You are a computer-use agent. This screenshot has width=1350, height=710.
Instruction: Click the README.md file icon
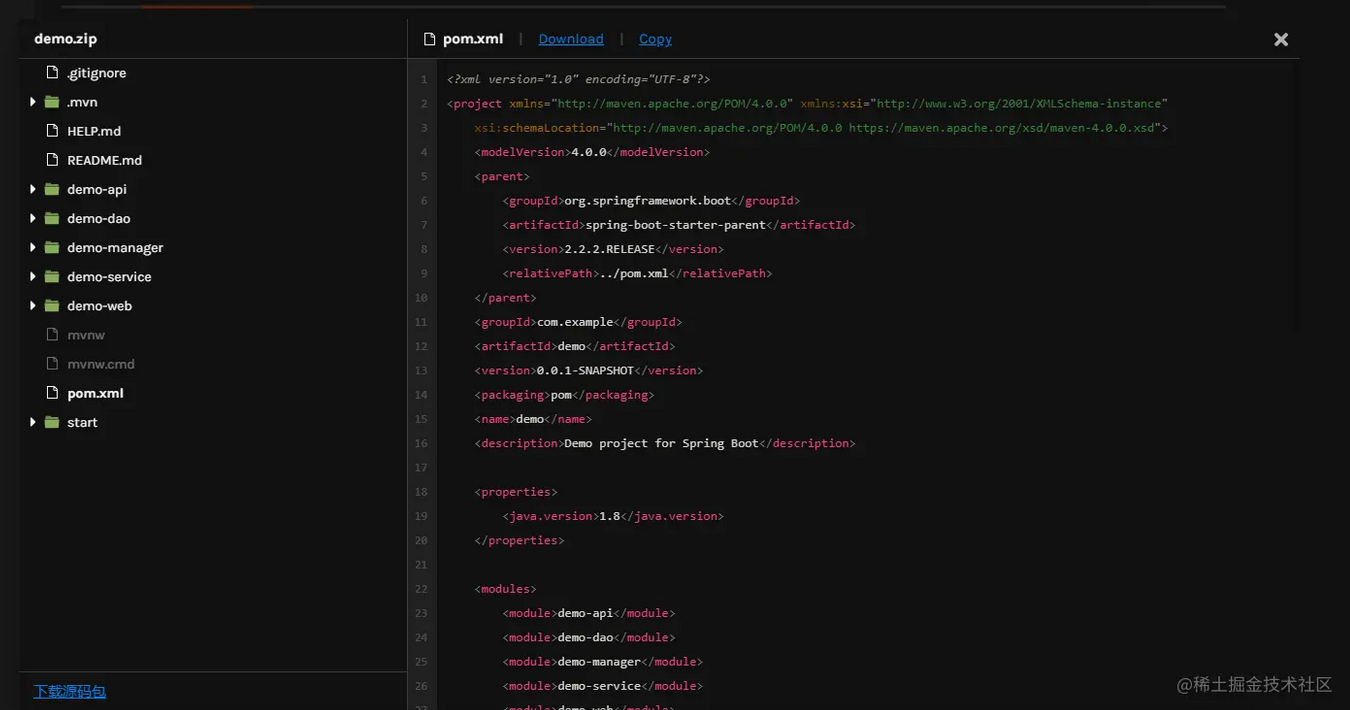(x=52, y=160)
